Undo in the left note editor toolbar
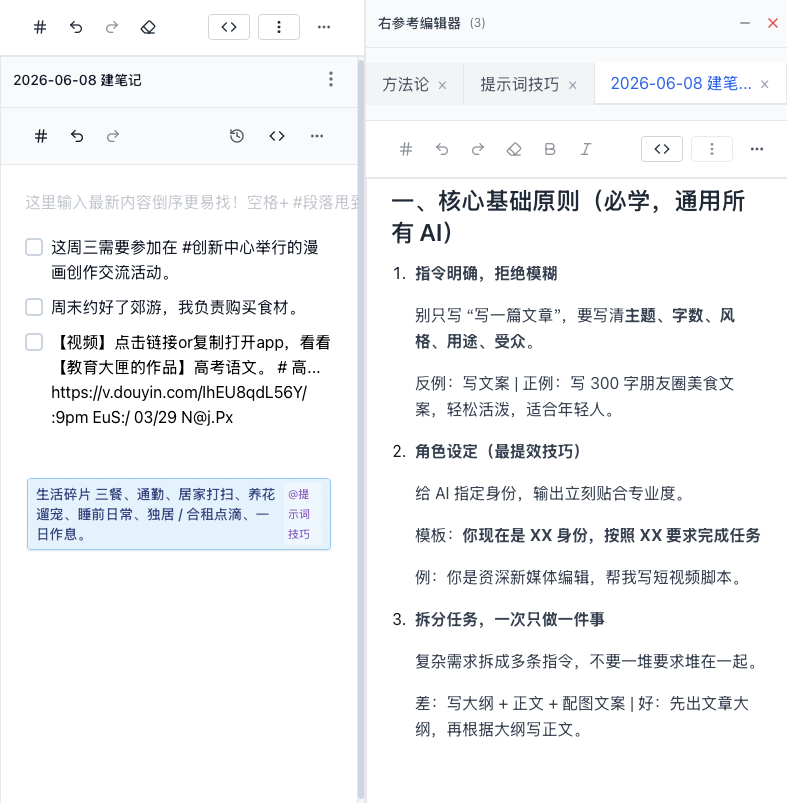The height and width of the screenshot is (803, 787). (77, 136)
